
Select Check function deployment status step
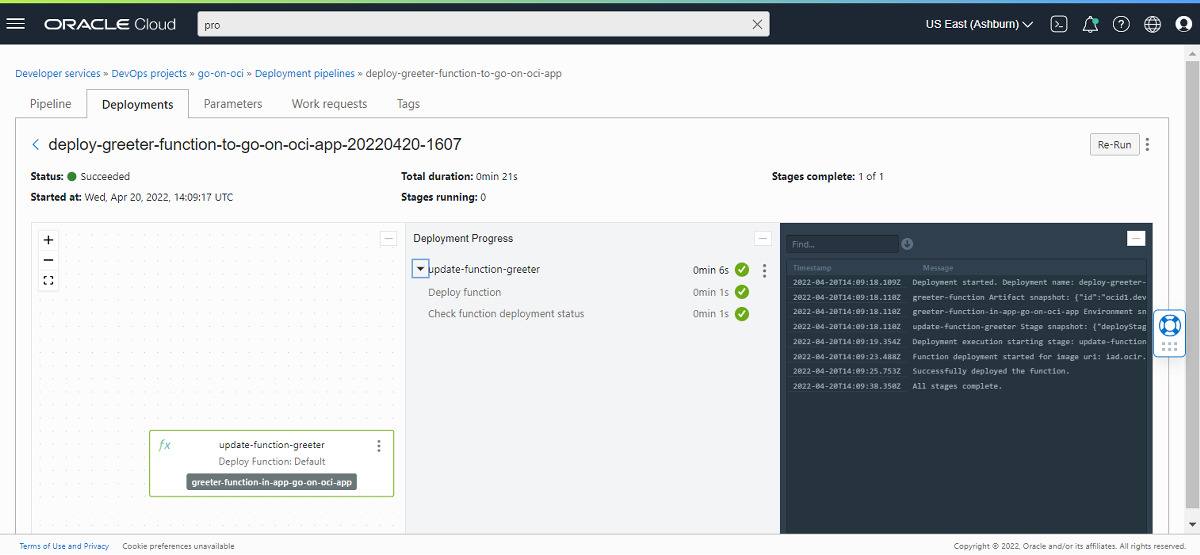click(x=506, y=314)
